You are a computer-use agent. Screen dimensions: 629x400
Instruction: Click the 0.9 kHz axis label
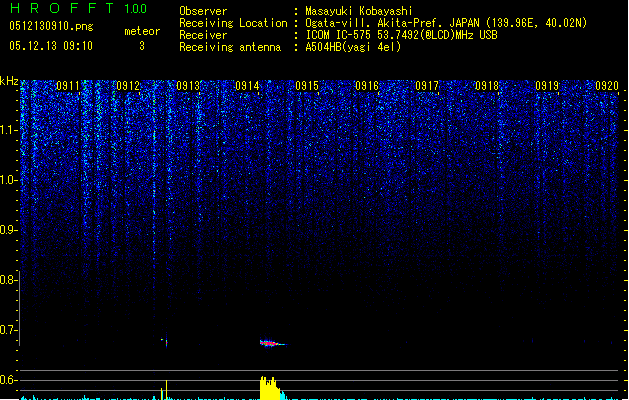click(x=8, y=230)
